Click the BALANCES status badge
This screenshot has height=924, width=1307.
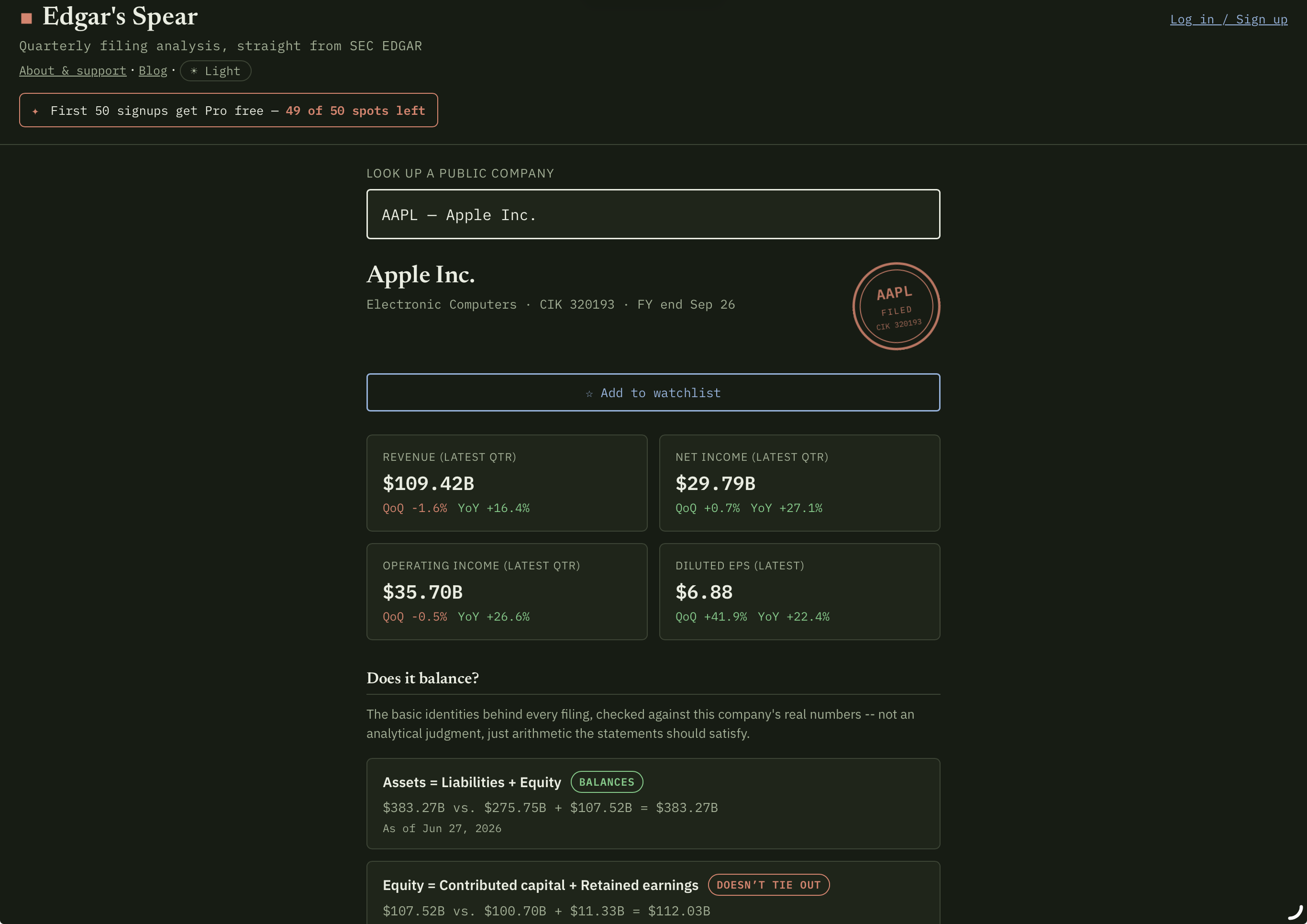pyautogui.click(x=607, y=782)
